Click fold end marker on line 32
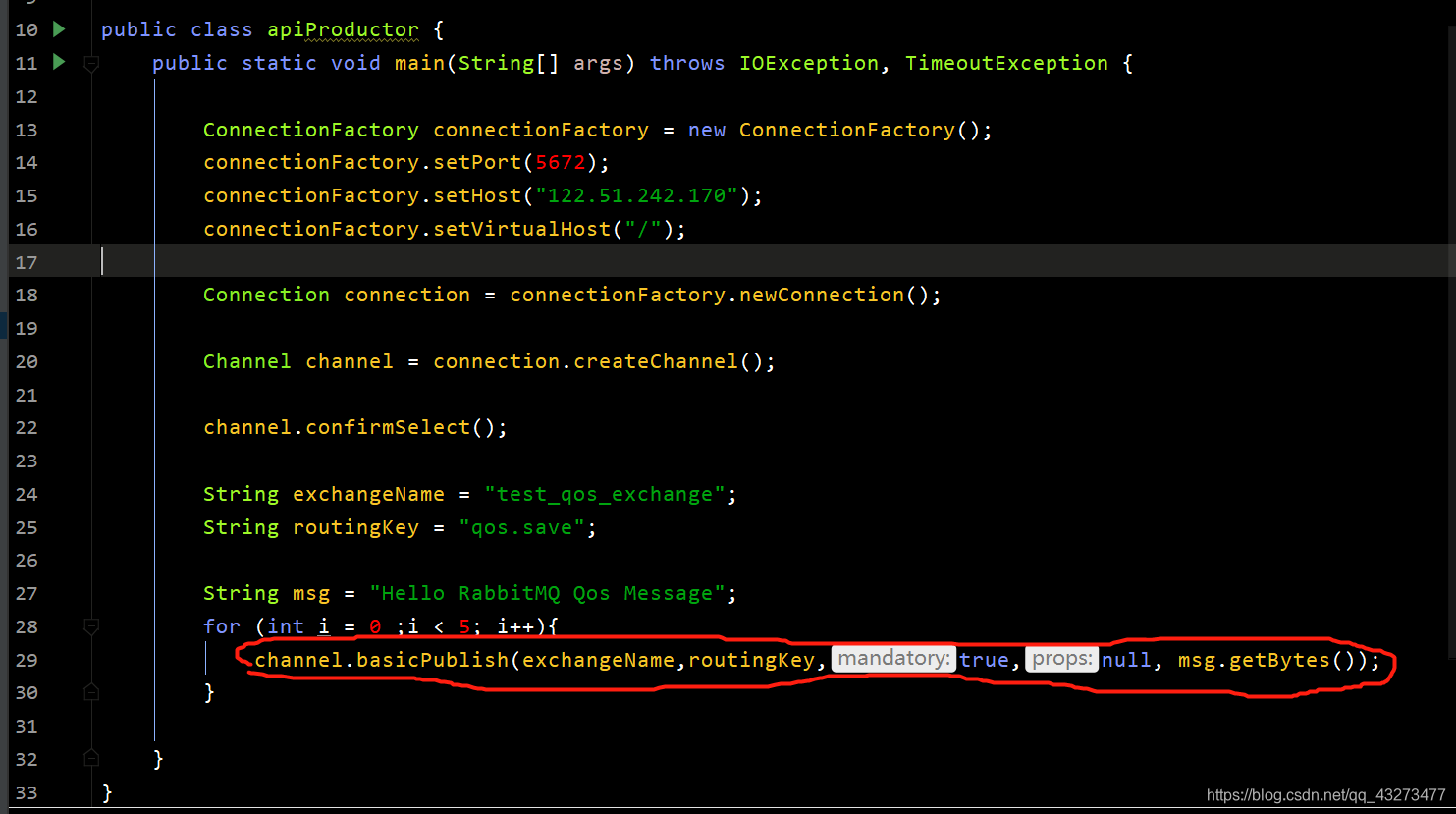 91,758
